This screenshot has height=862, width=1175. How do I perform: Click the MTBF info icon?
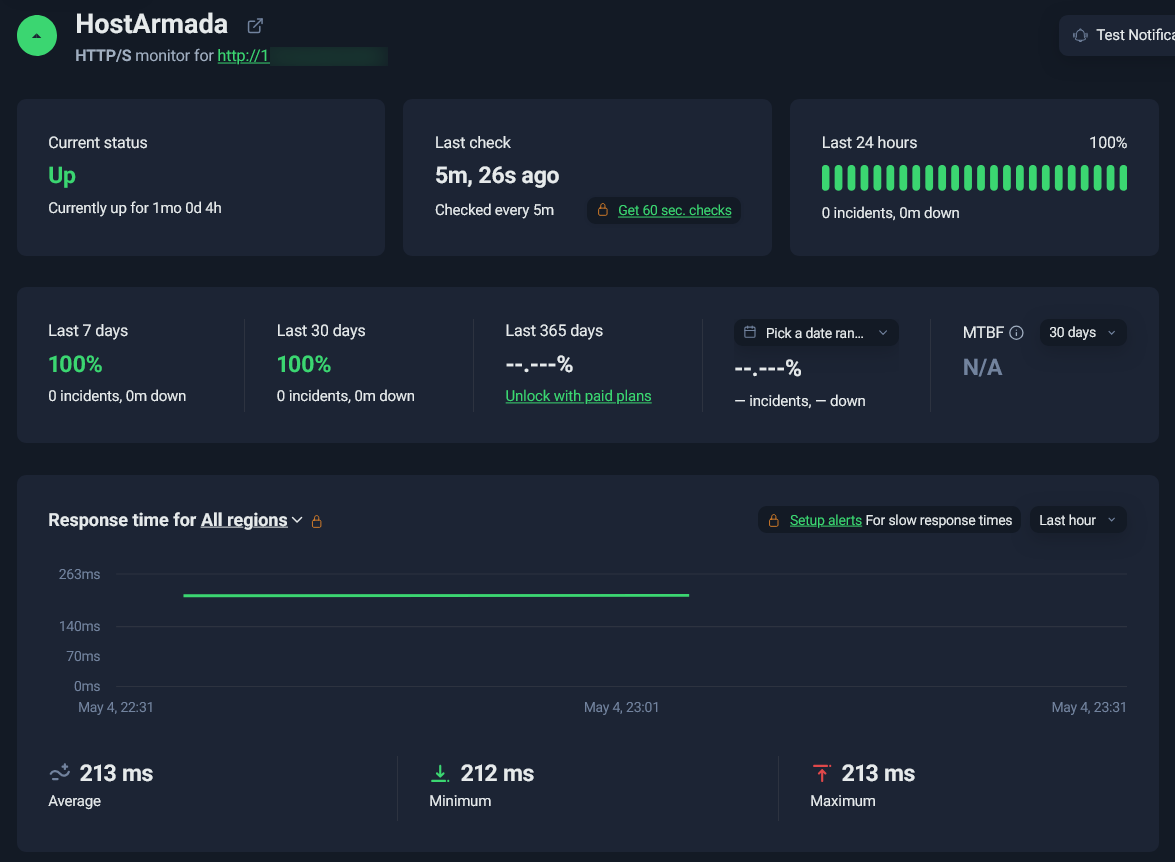1016,333
